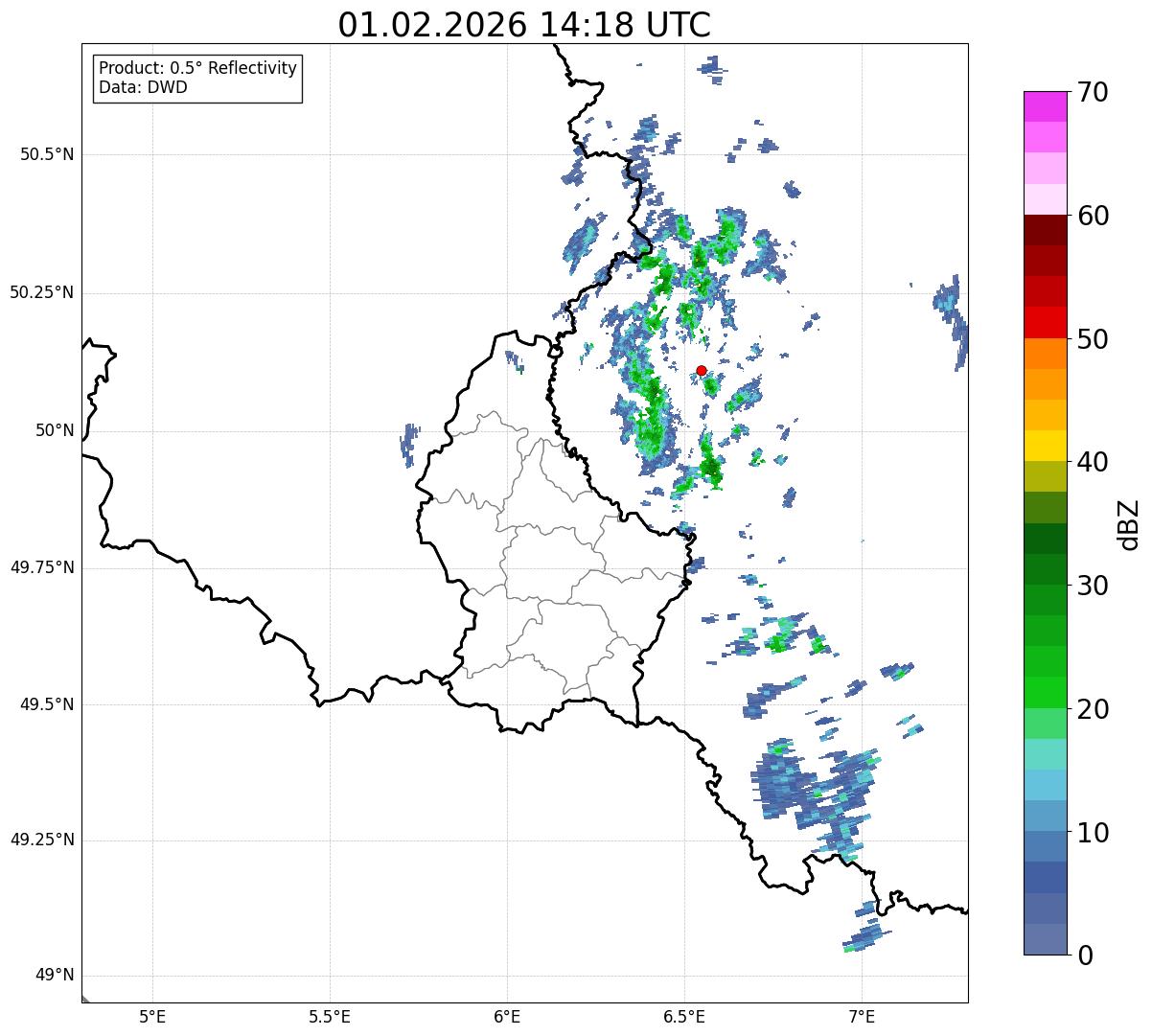The image size is (1152, 1036).
Task: Select the bright red swatch above 50 dBZ
Action: coord(1046,323)
